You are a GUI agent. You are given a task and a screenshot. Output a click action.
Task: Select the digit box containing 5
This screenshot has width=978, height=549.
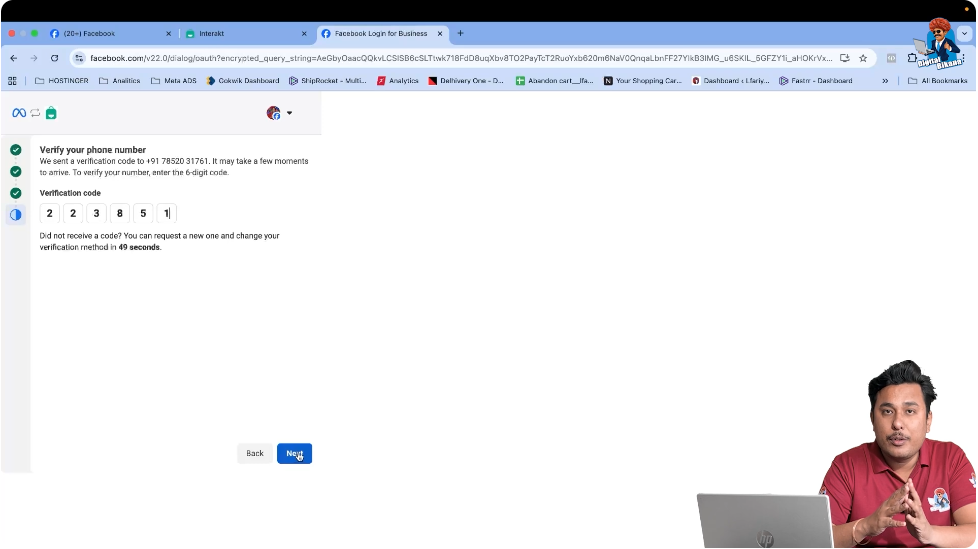(143, 213)
